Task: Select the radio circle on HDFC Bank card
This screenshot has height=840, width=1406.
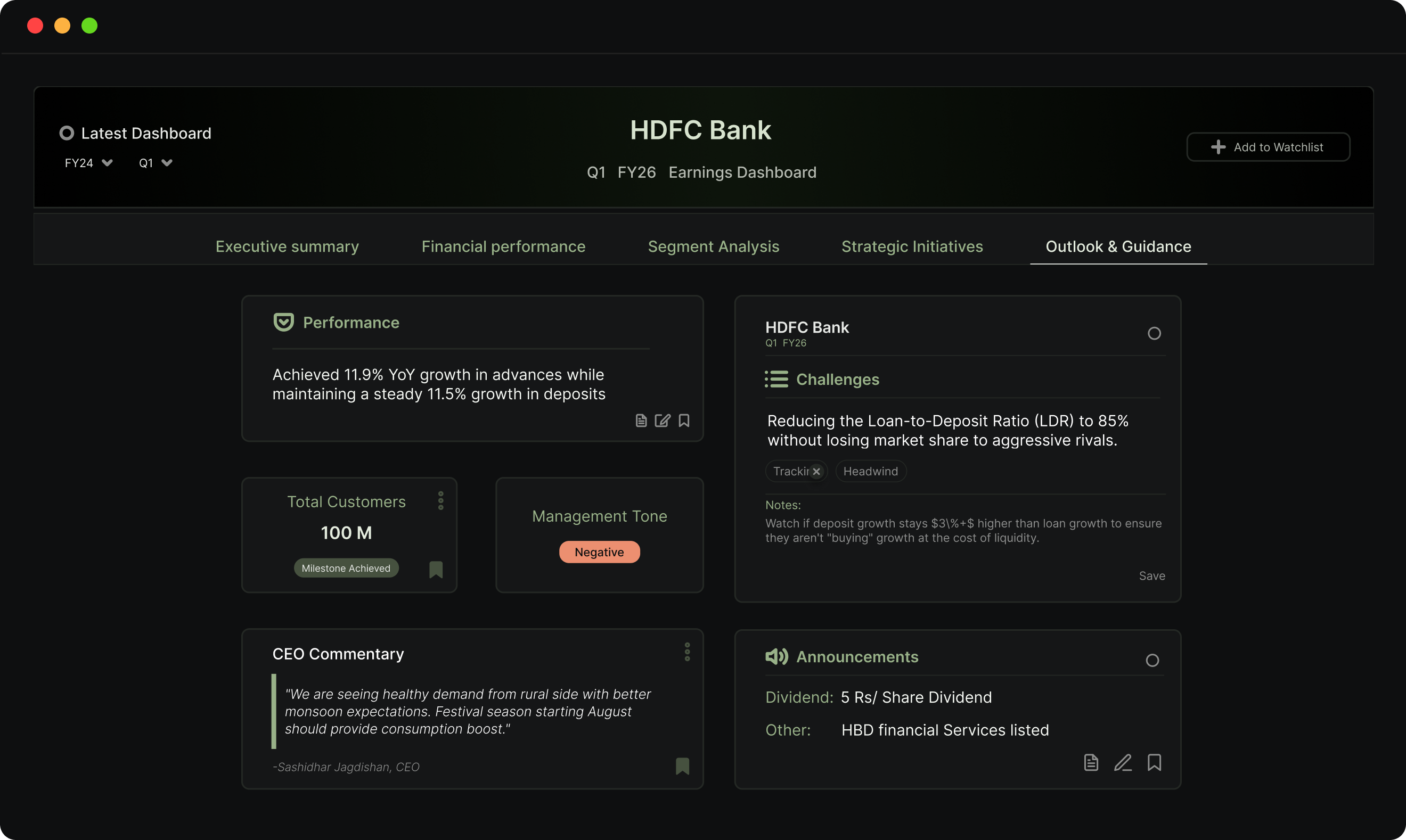Action: pyautogui.click(x=1155, y=333)
